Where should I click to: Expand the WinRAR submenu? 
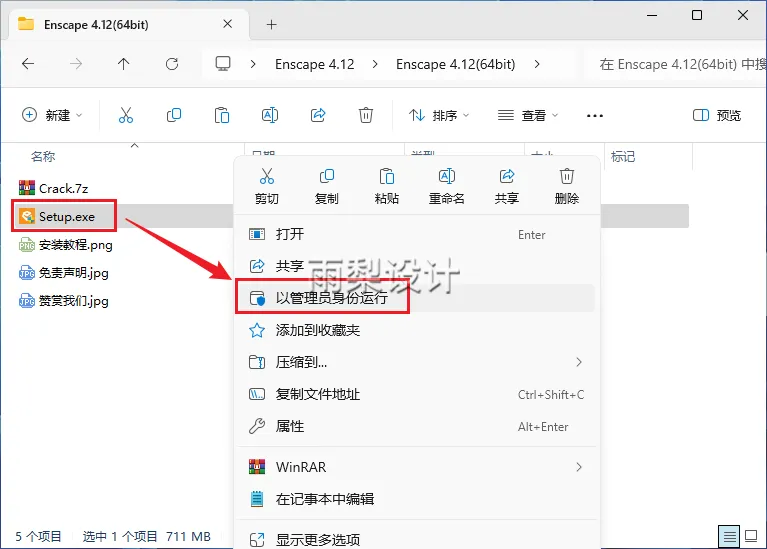pos(579,467)
